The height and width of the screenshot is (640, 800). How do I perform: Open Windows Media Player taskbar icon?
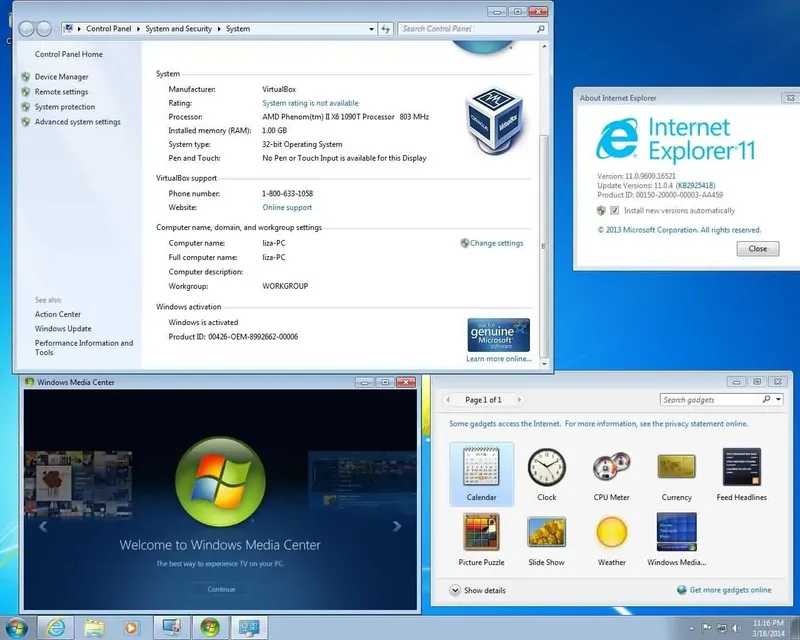coord(131,628)
